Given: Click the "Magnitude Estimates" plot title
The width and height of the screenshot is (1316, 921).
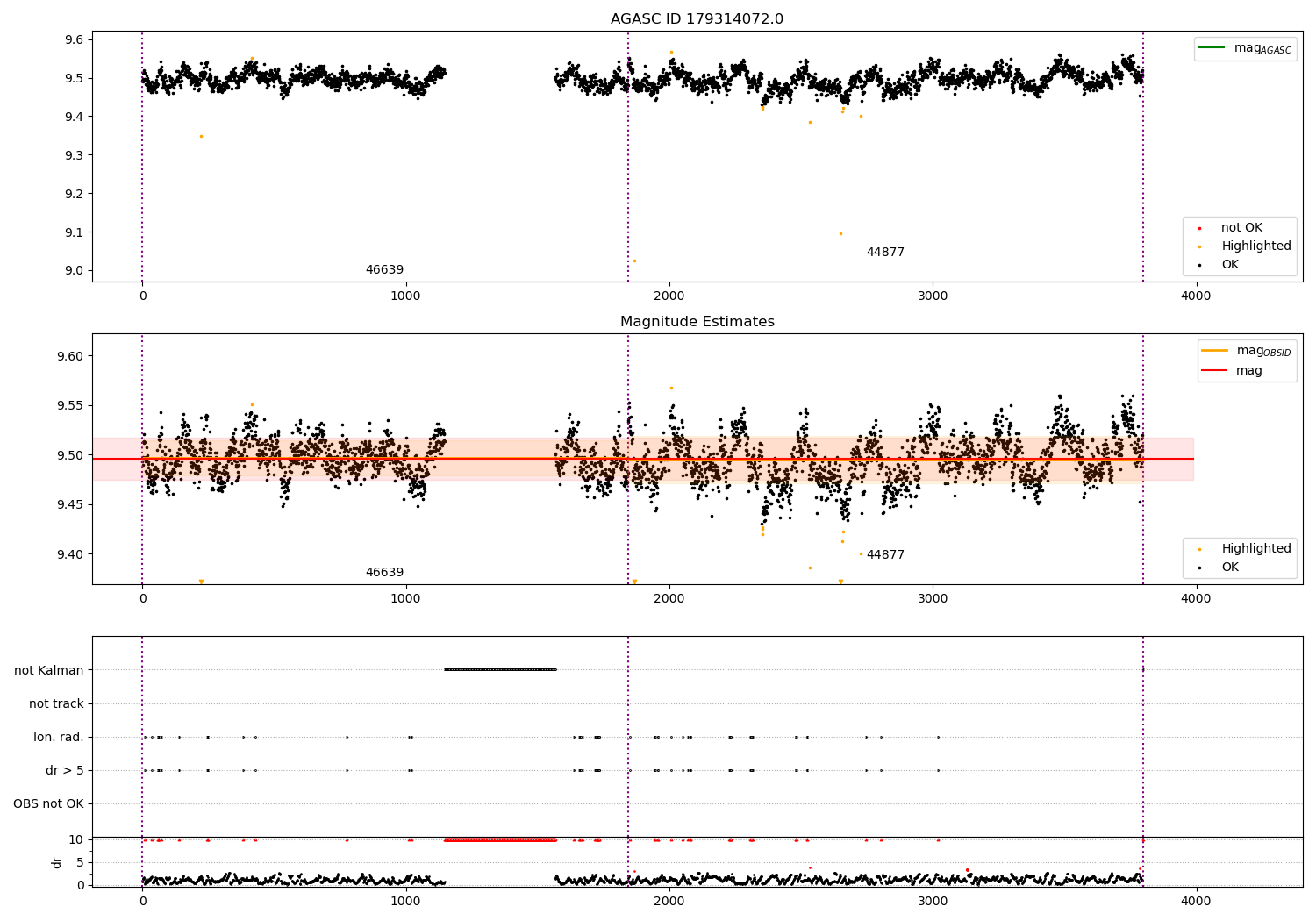Looking at the screenshot, I should click(x=697, y=322).
